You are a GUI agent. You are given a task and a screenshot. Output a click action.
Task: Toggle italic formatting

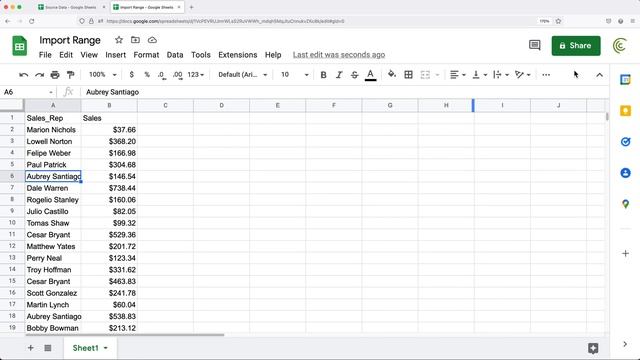point(339,75)
